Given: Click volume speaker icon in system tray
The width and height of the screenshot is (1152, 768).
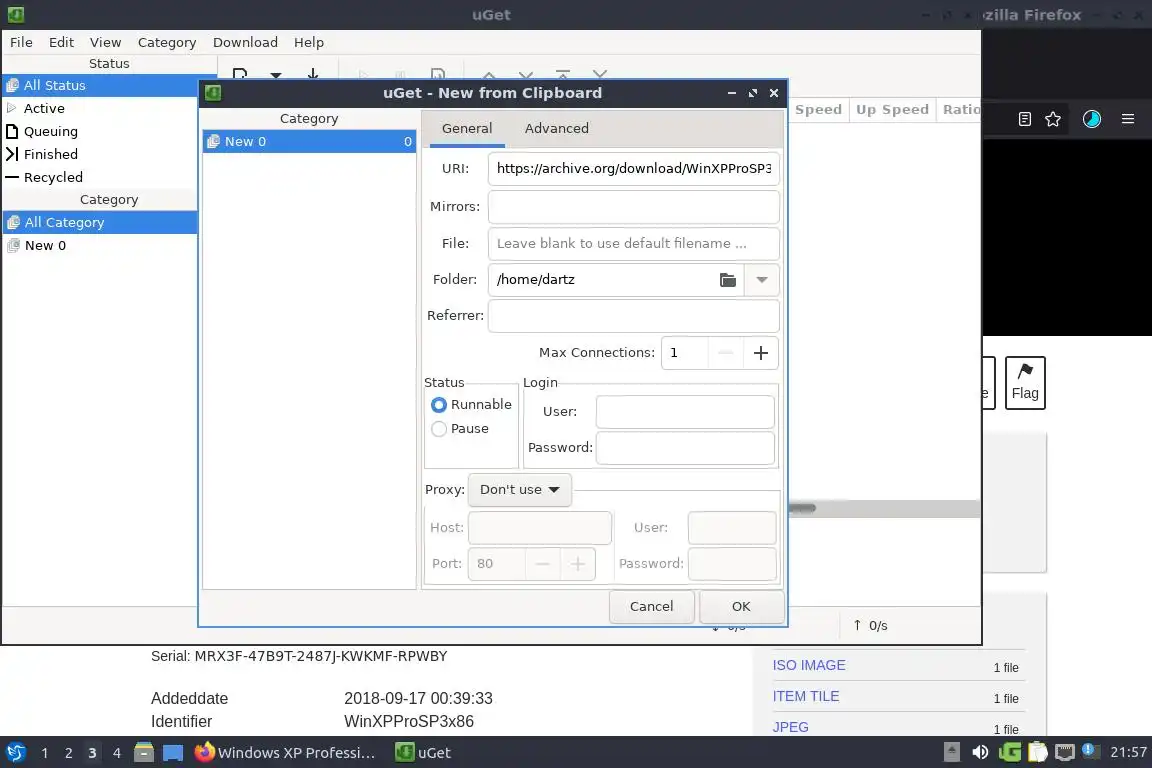Looking at the screenshot, I should (x=980, y=752).
